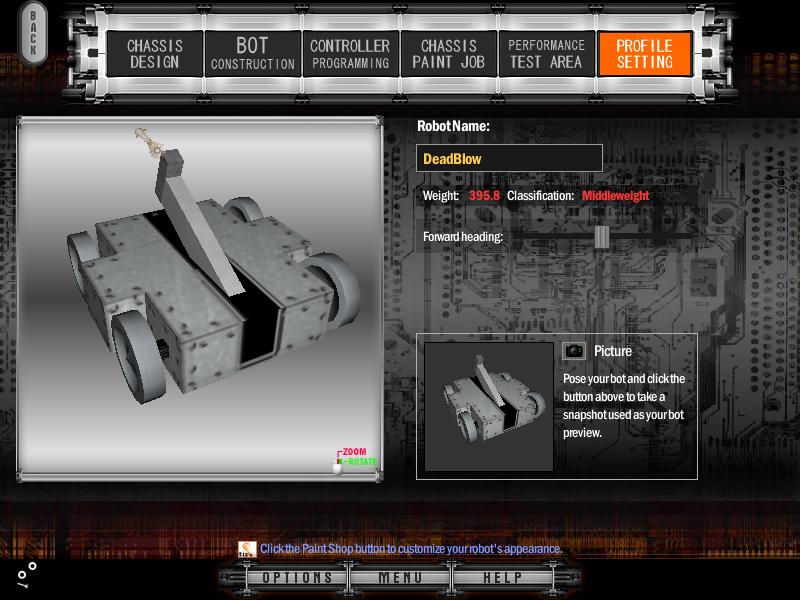
Task: Open the Chassis Design tab
Action: [x=155, y=54]
